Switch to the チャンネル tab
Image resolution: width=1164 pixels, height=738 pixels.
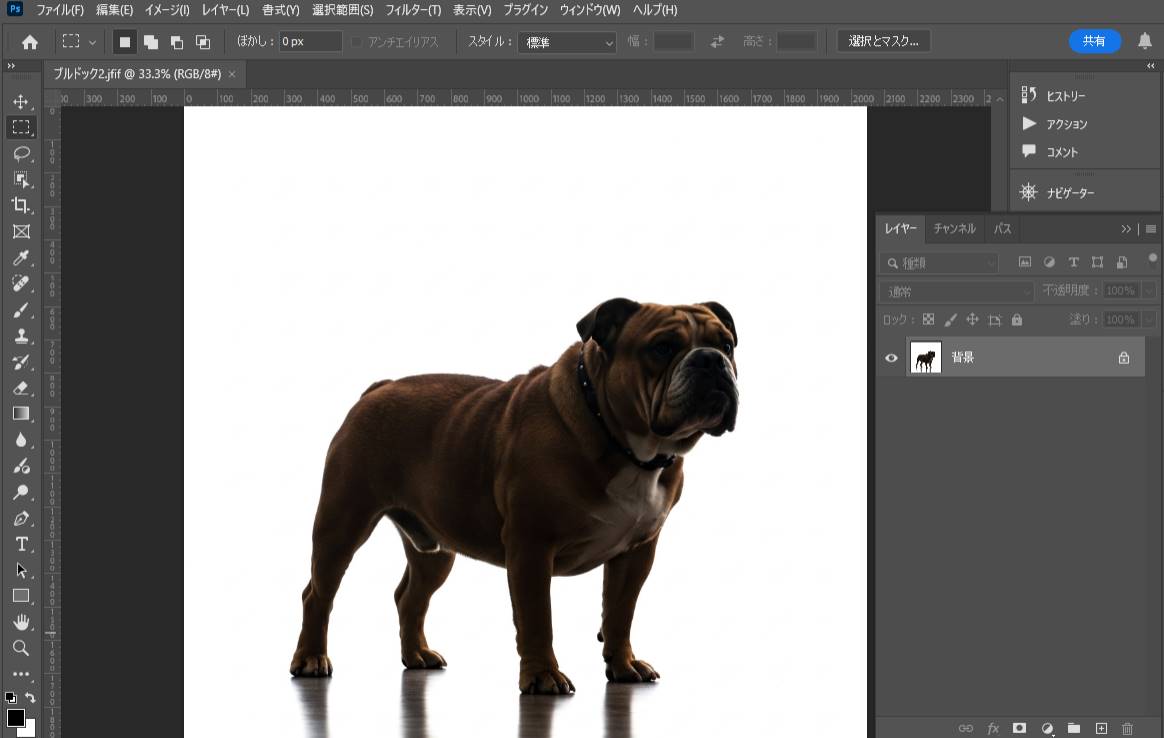(x=955, y=229)
